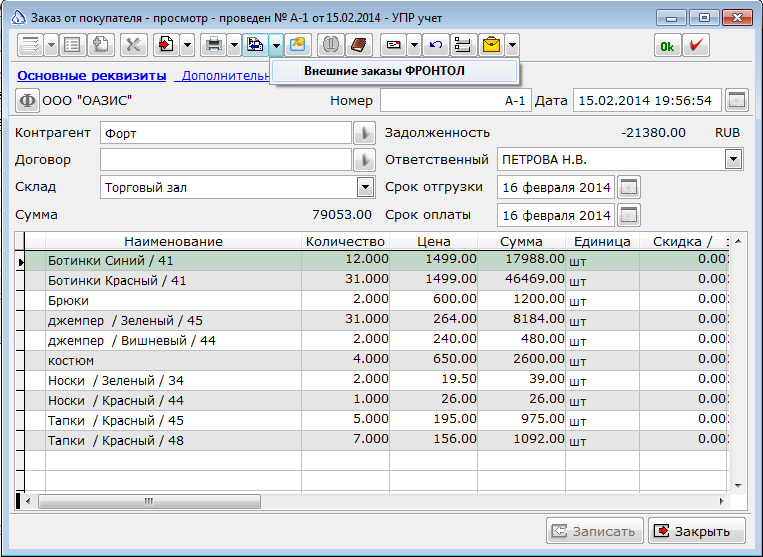
Task: Click selection button beside Договор field
Action: coord(364,160)
